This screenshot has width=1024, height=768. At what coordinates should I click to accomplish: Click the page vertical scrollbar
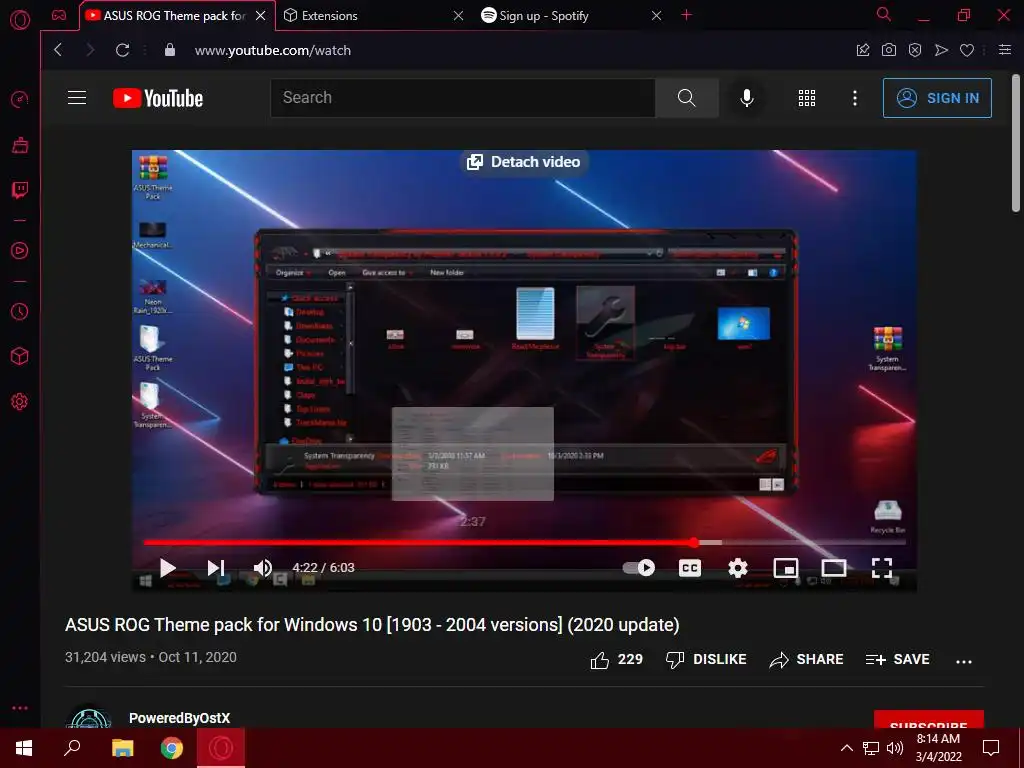pyautogui.click(x=1016, y=144)
